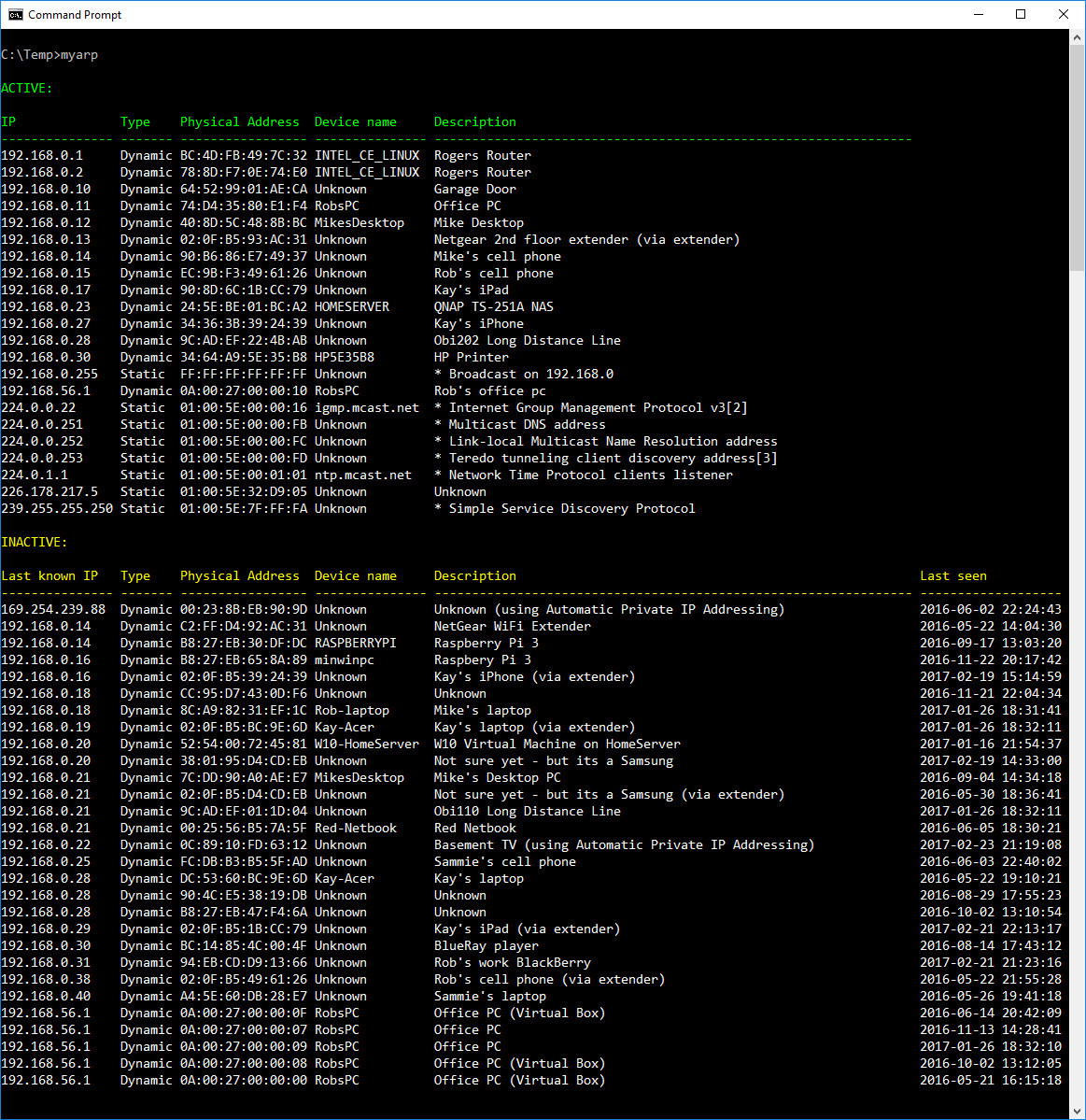Click the scrollbar down arrow
The width and height of the screenshot is (1086, 1120).
(1078, 1112)
